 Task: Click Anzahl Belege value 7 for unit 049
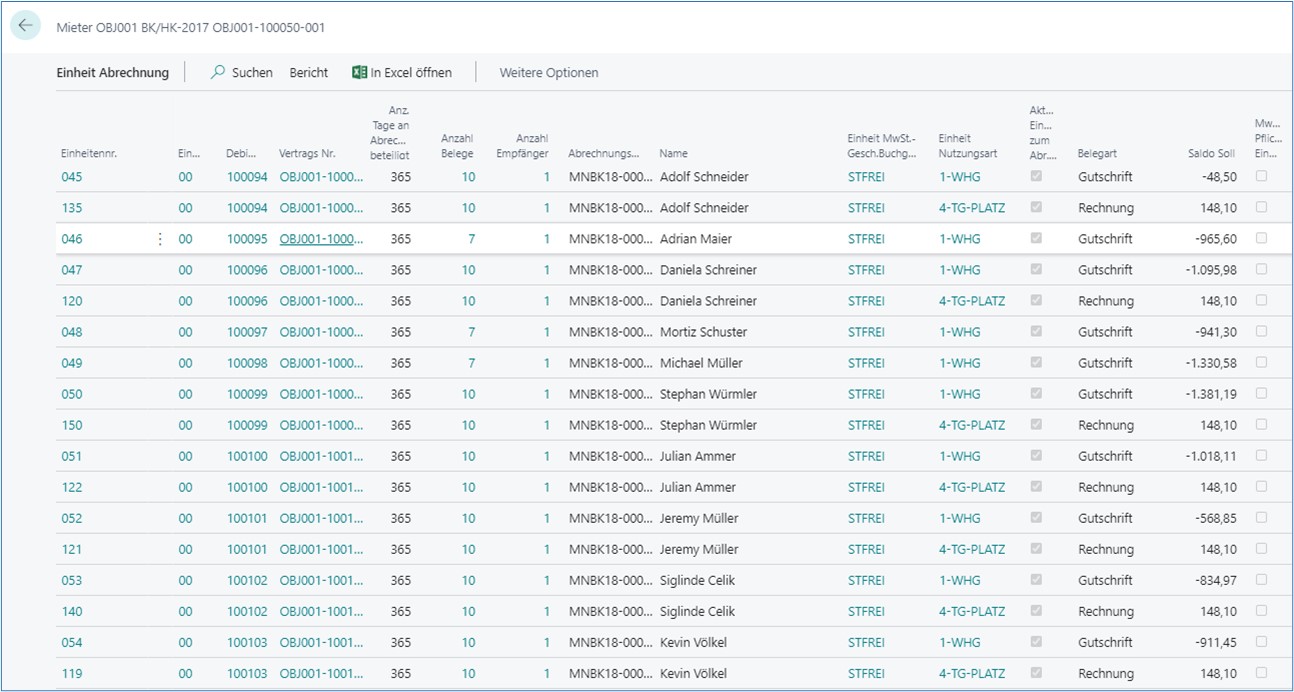[471, 363]
